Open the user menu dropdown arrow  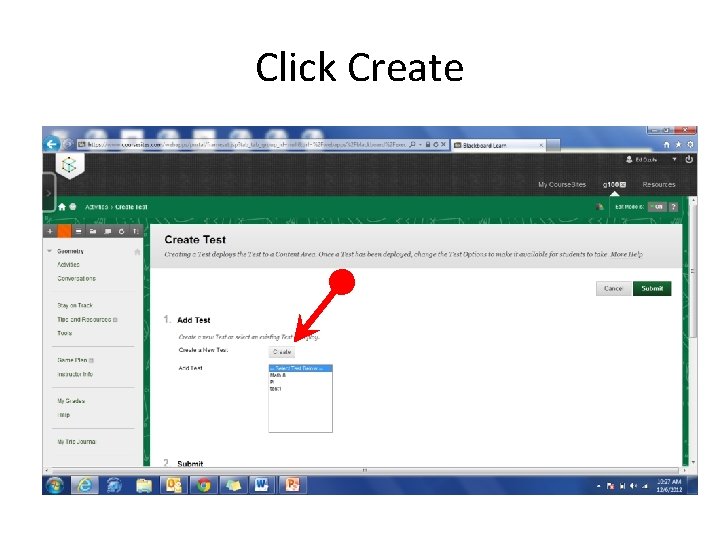[674, 159]
